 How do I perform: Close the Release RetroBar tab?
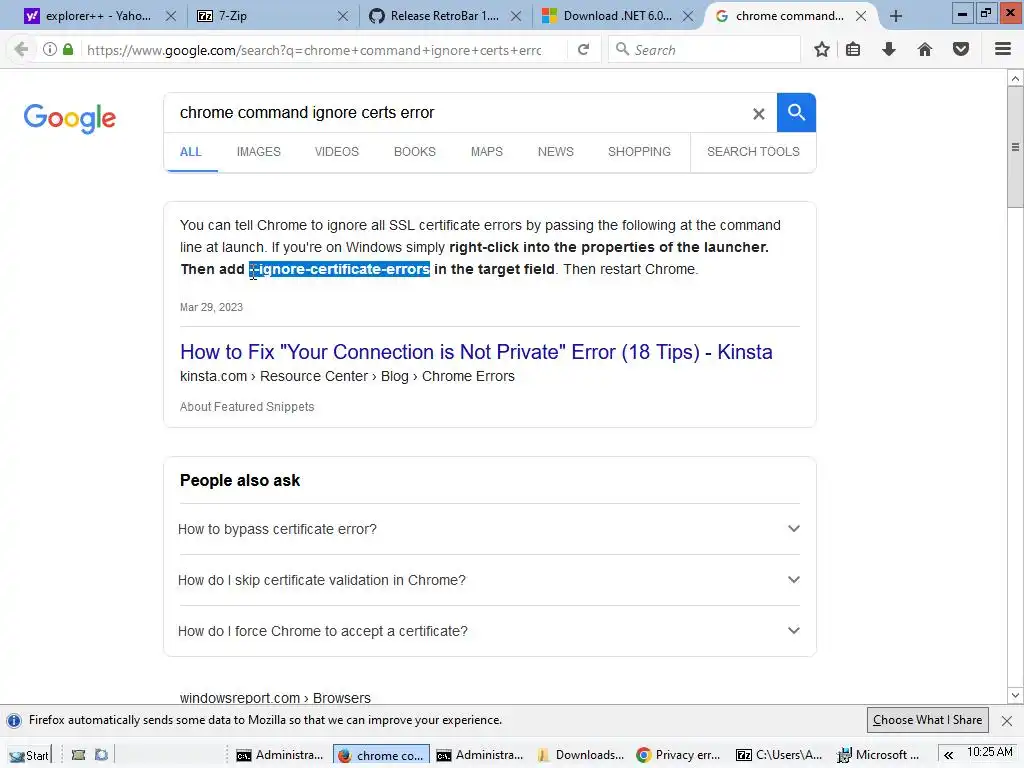point(516,16)
